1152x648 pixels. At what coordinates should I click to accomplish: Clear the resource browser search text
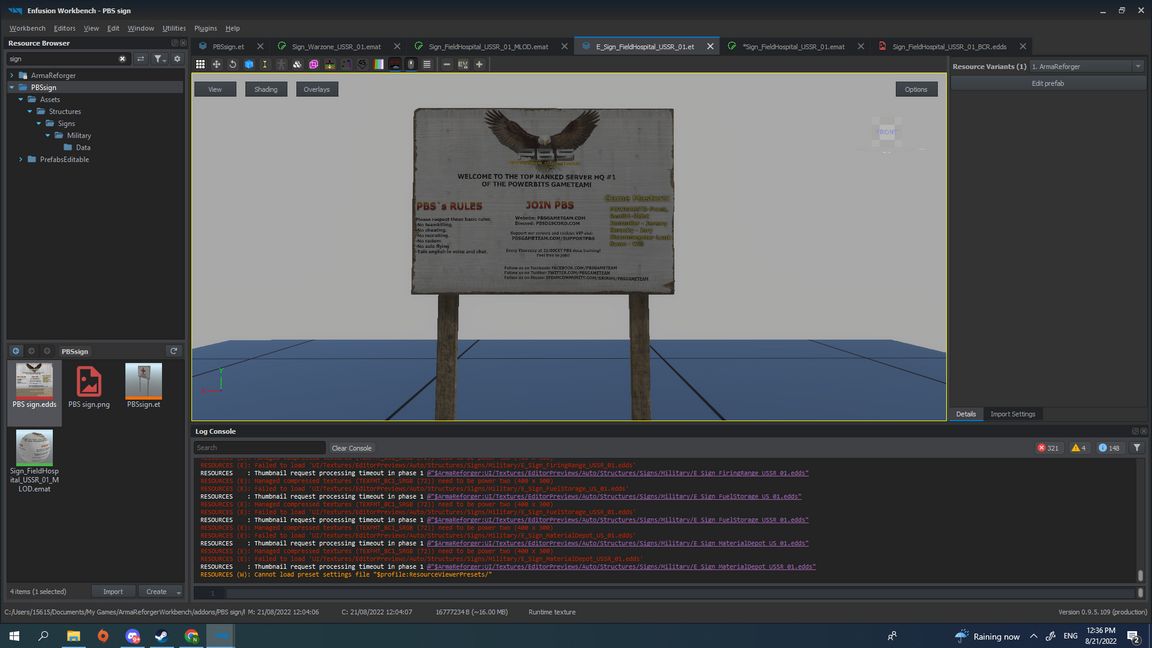pos(123,59)
